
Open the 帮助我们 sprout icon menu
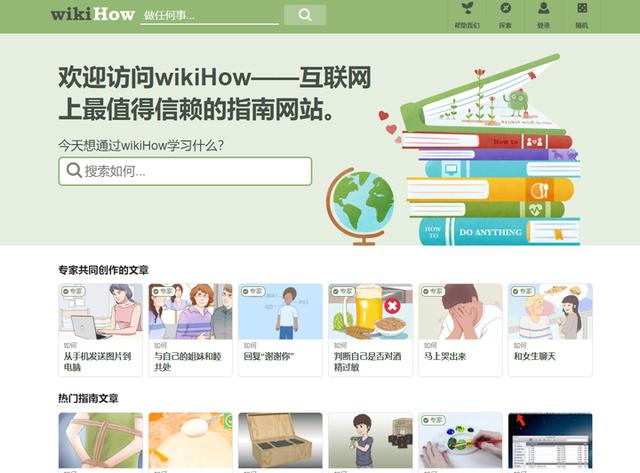click(467, 8)
